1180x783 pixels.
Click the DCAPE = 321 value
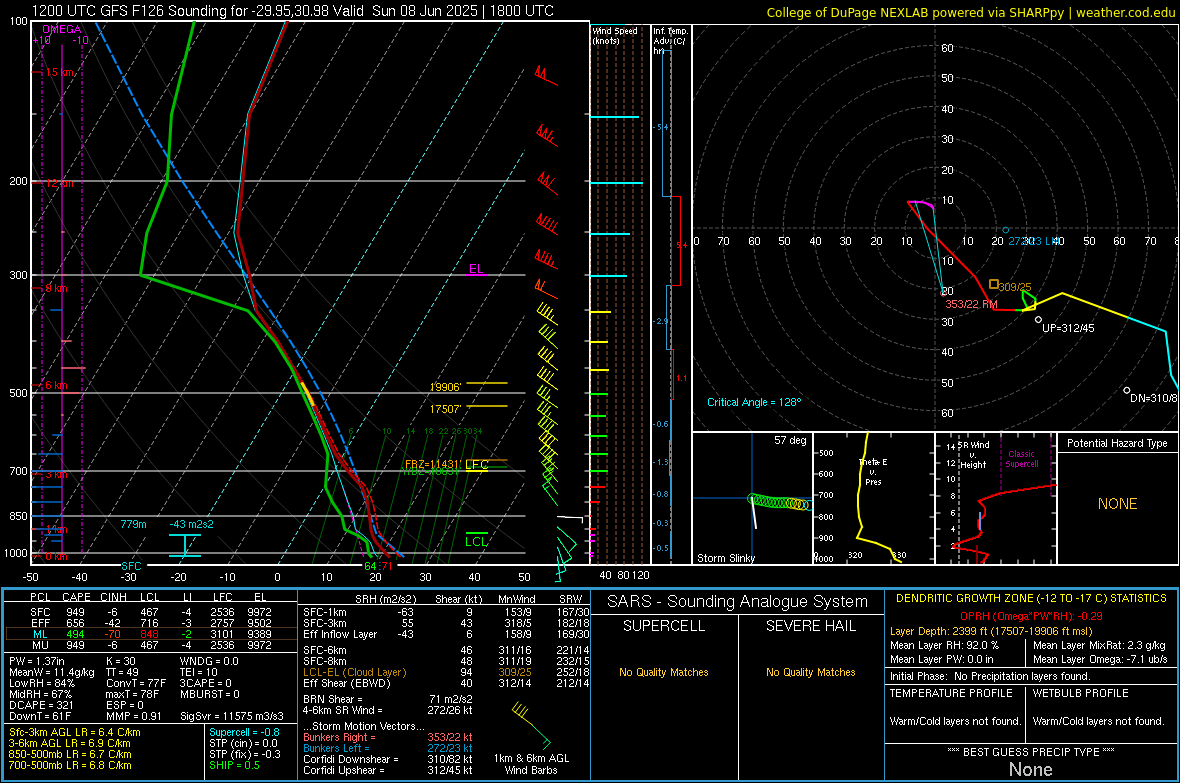click(41, 705)
